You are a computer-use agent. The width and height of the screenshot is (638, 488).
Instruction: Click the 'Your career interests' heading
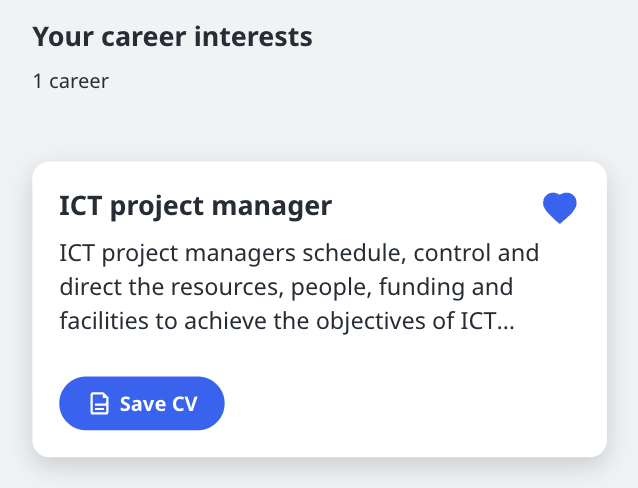[x=172, y=37]
